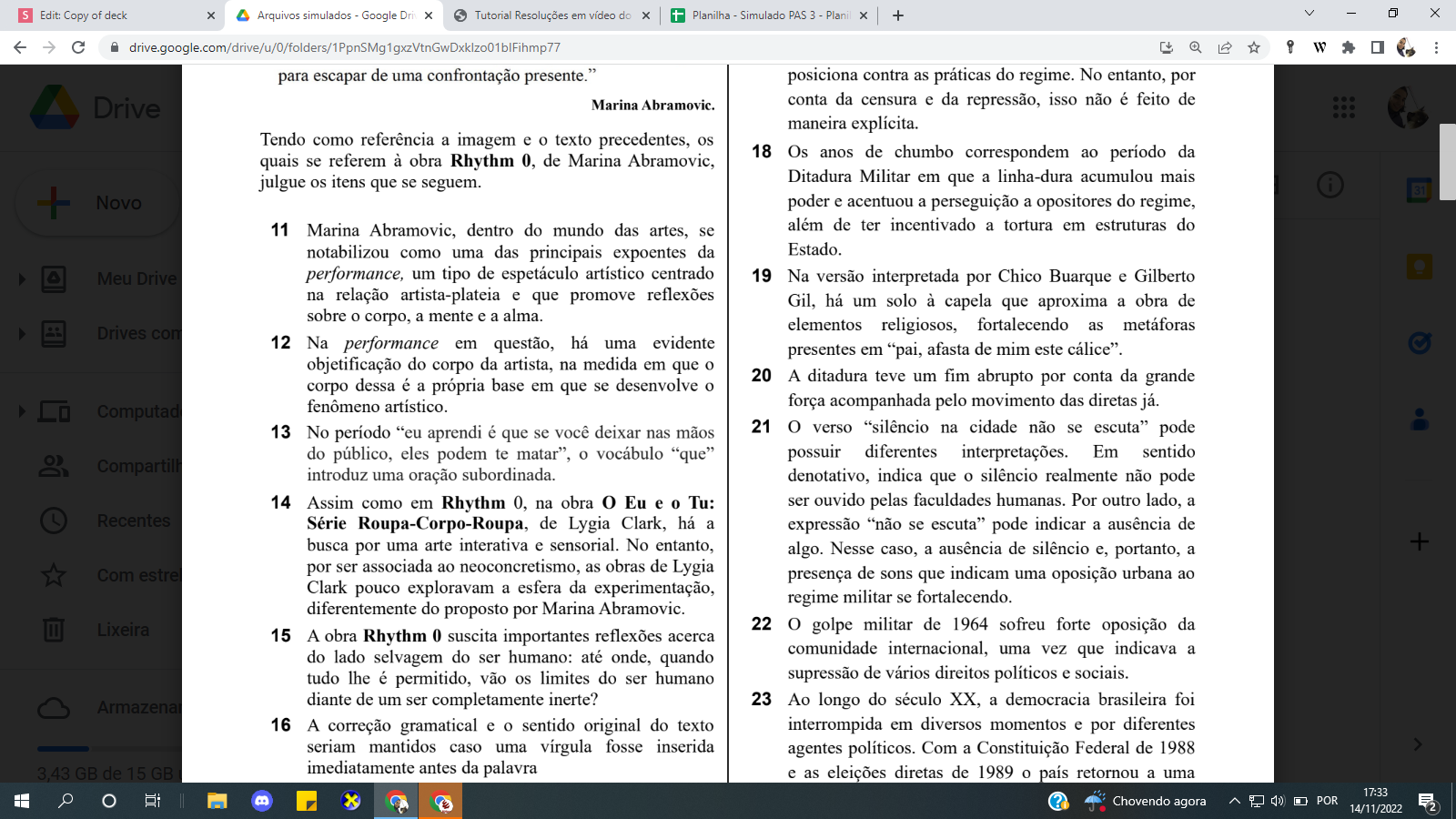
Task: Open Armazenamento storage section
Action: point(109,707)
